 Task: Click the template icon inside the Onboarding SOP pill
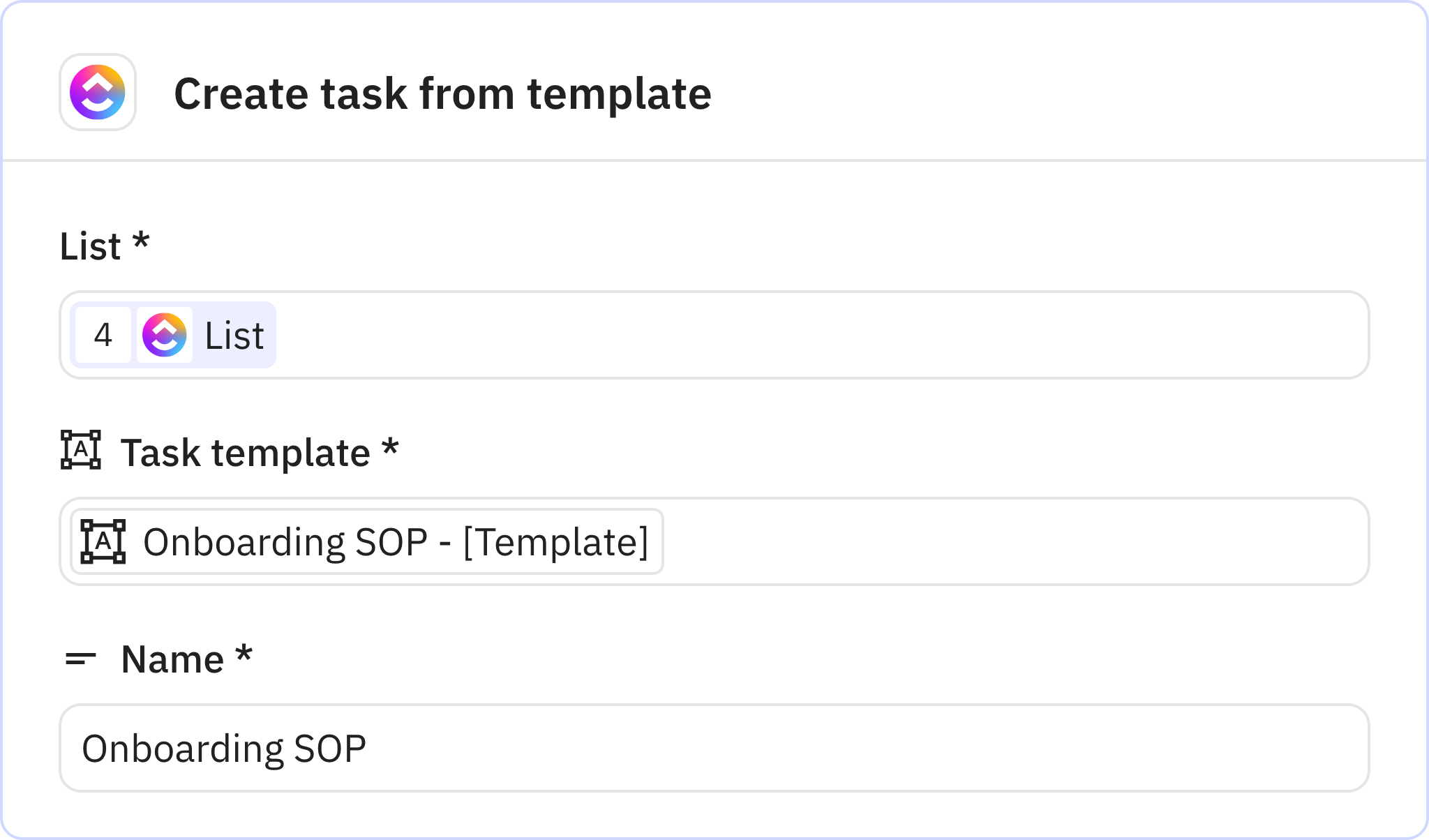tap(105, 541)
